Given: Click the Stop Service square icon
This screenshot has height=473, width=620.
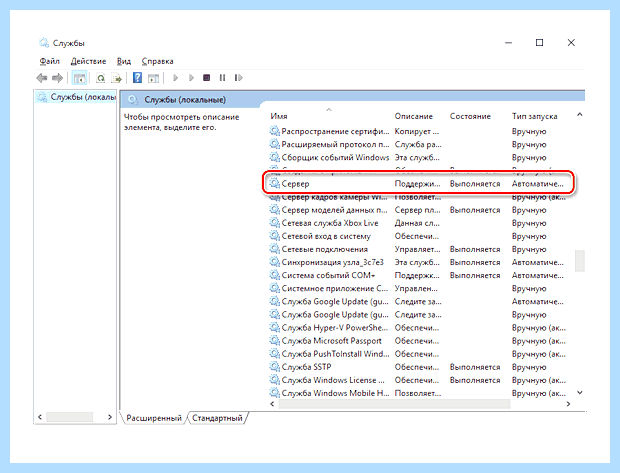Looking at the screenshot, I should [x=206, y=78].
